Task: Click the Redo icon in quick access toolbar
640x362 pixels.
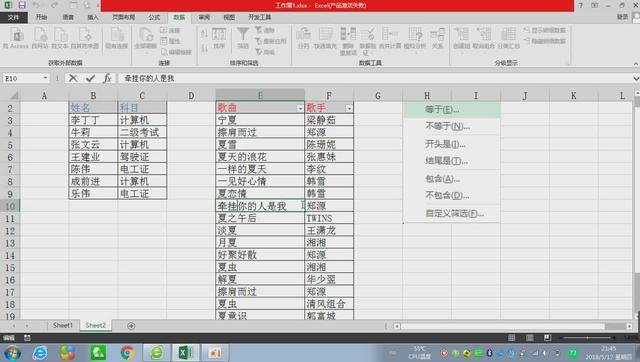Action: [54, 5]
